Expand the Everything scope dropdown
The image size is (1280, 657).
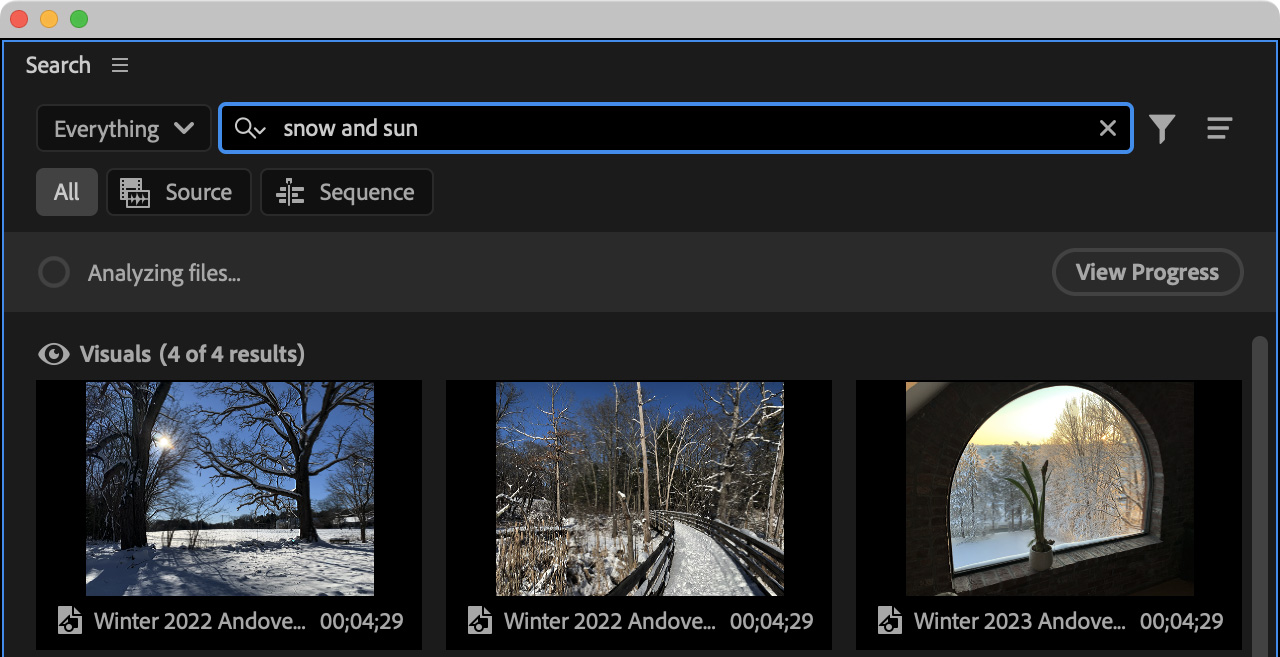tap(124, 129)
